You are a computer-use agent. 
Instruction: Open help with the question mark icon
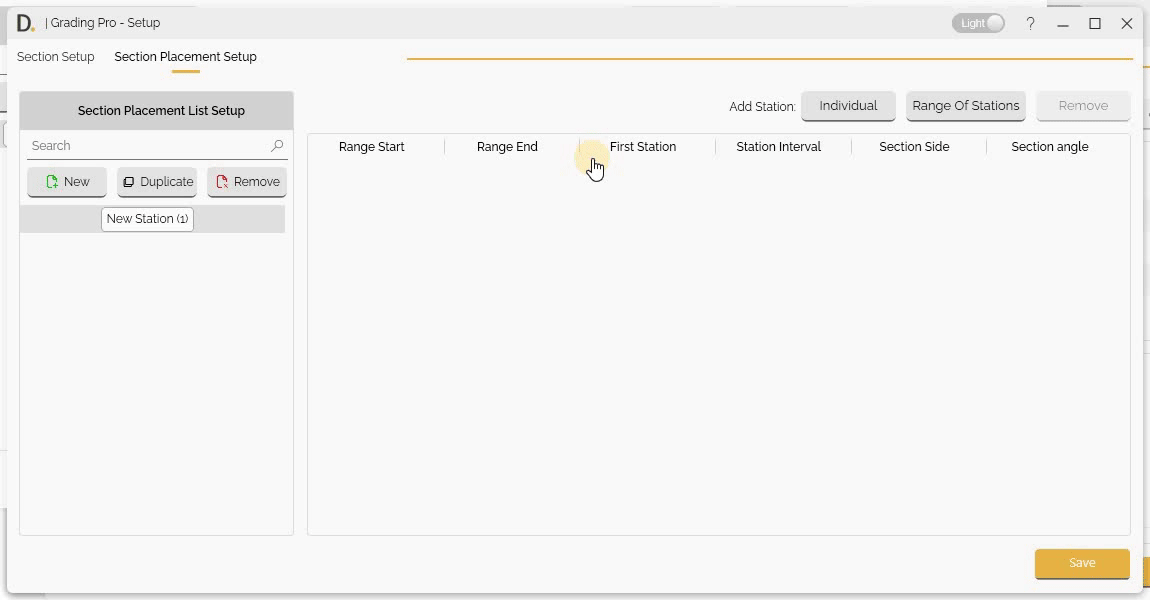[x=1030, y=23]
